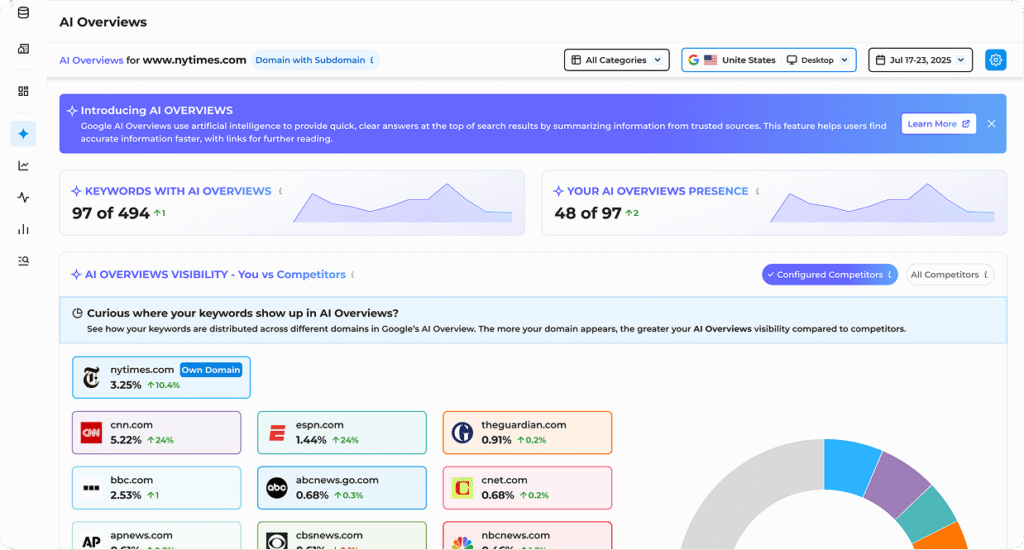This screenshot has height=550, width=1024.
Task: Open the database icon in the sidebar
Action: [x=23, y=13]
